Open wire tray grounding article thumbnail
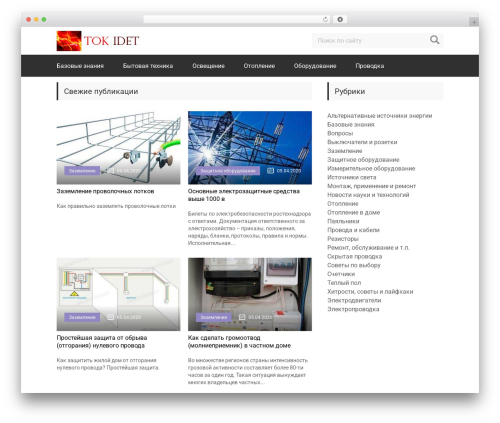Screen dimensions: 500x423 [118, 148]
